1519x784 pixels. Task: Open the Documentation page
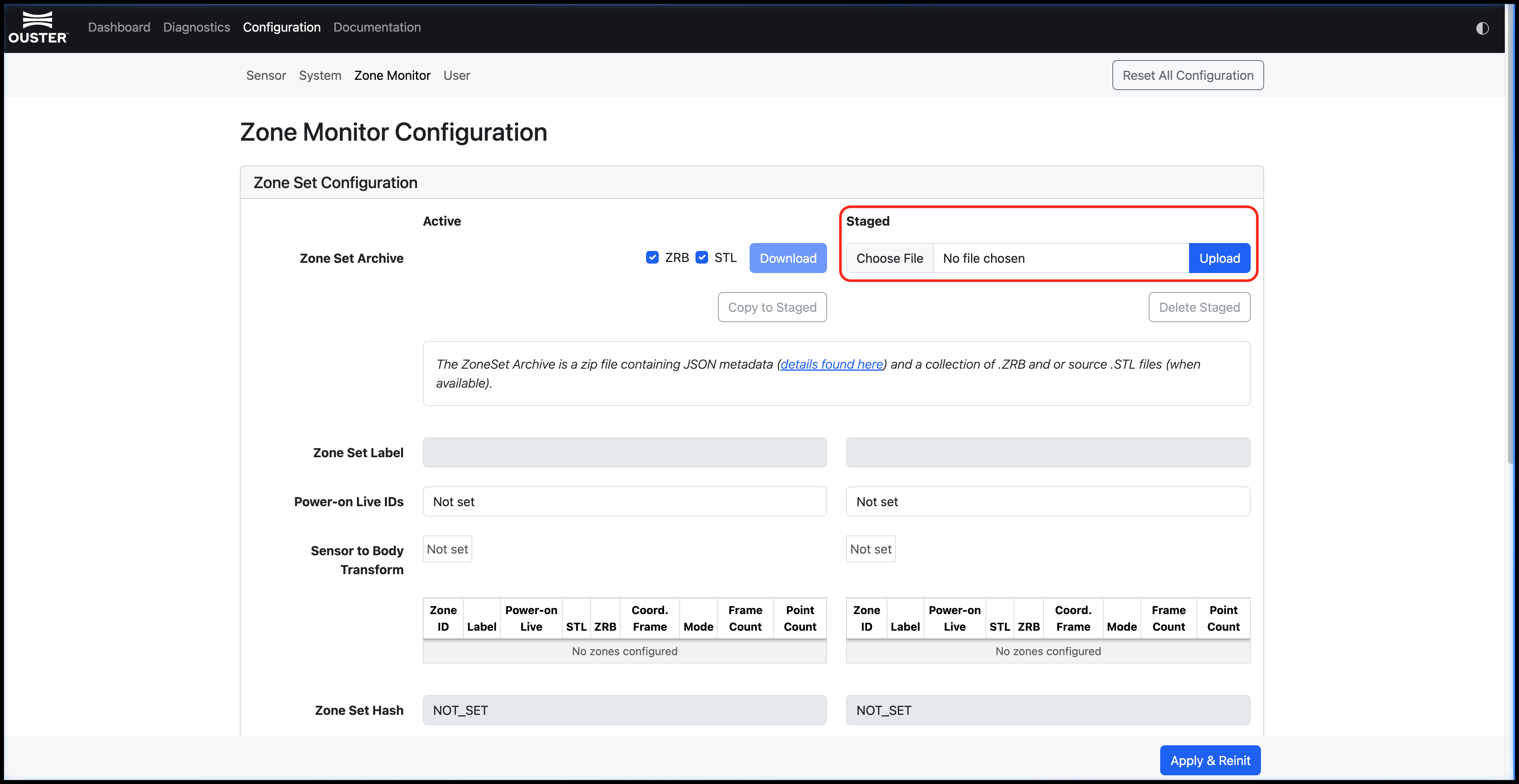(x=377, y=27)
